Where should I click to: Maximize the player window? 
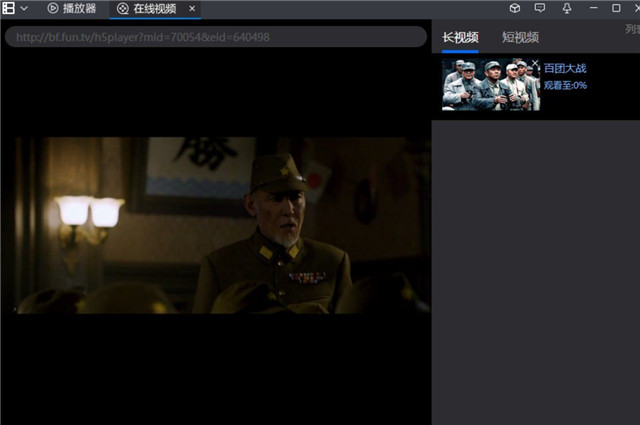pos(616,8)
